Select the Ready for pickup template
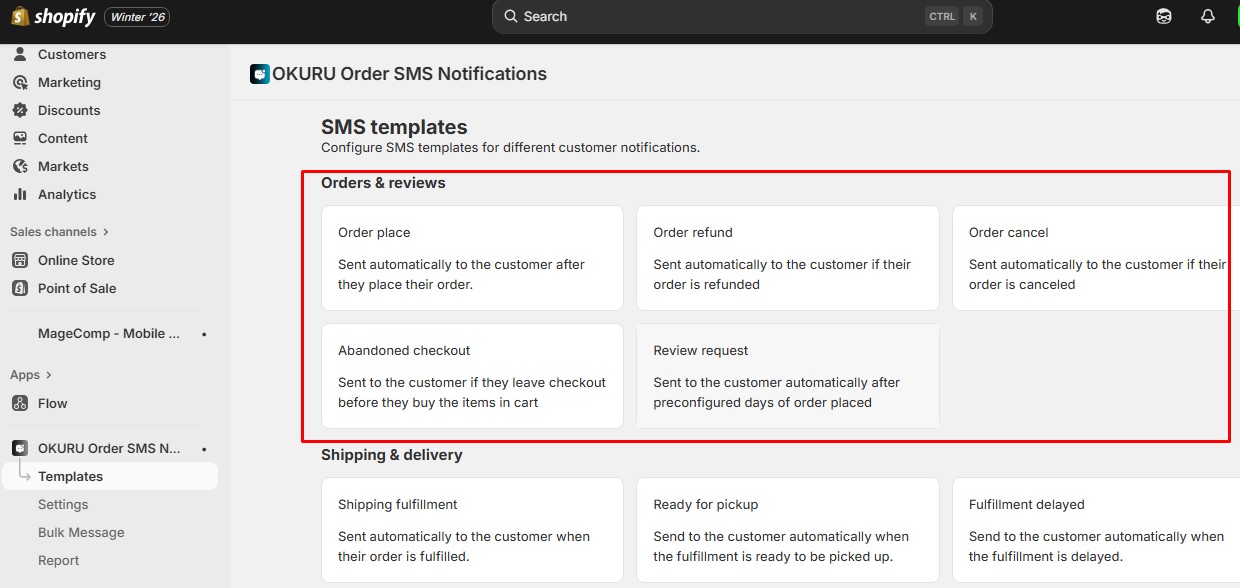1240x588 pixels. [x=787, y=530]
